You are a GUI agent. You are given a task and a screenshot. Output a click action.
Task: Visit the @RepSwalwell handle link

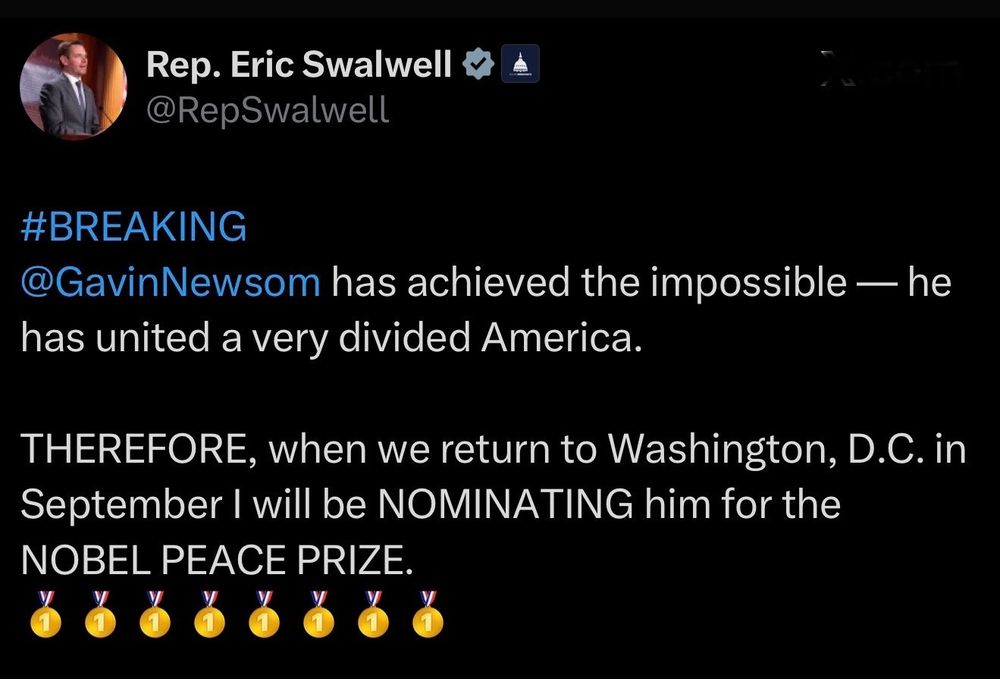267,110
